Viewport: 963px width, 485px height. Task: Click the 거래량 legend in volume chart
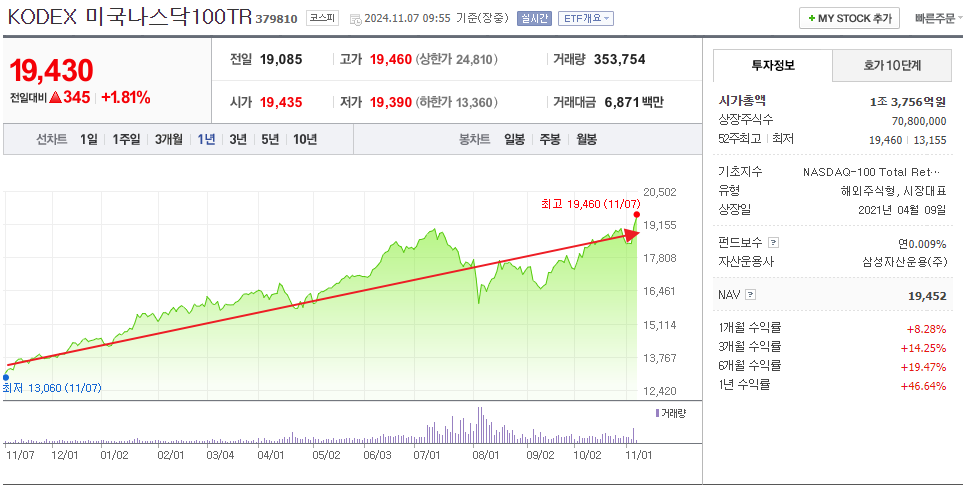pyautogui.click(x=670, y=413)
